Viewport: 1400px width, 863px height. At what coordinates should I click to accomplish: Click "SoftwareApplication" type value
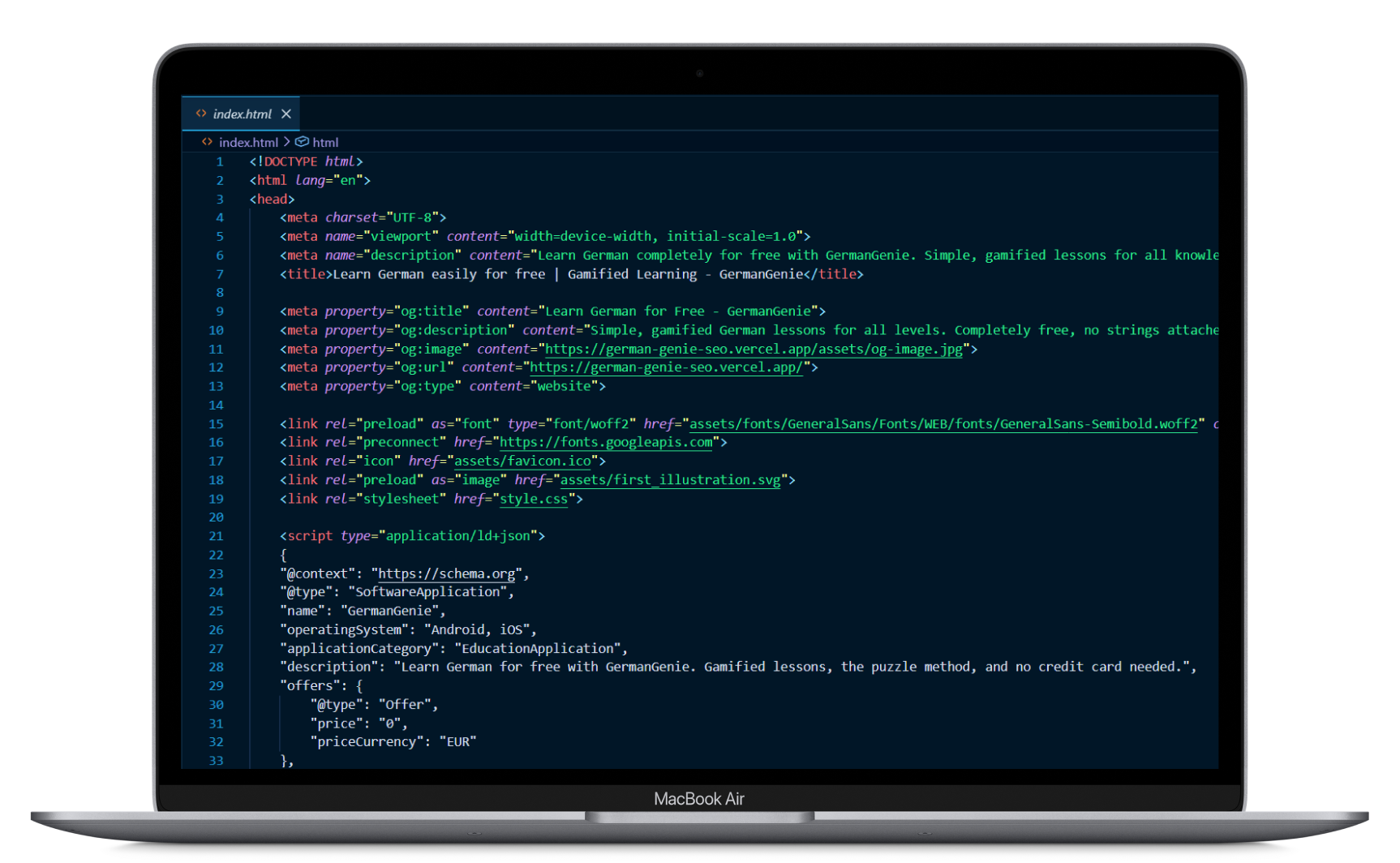click(427, 592)
